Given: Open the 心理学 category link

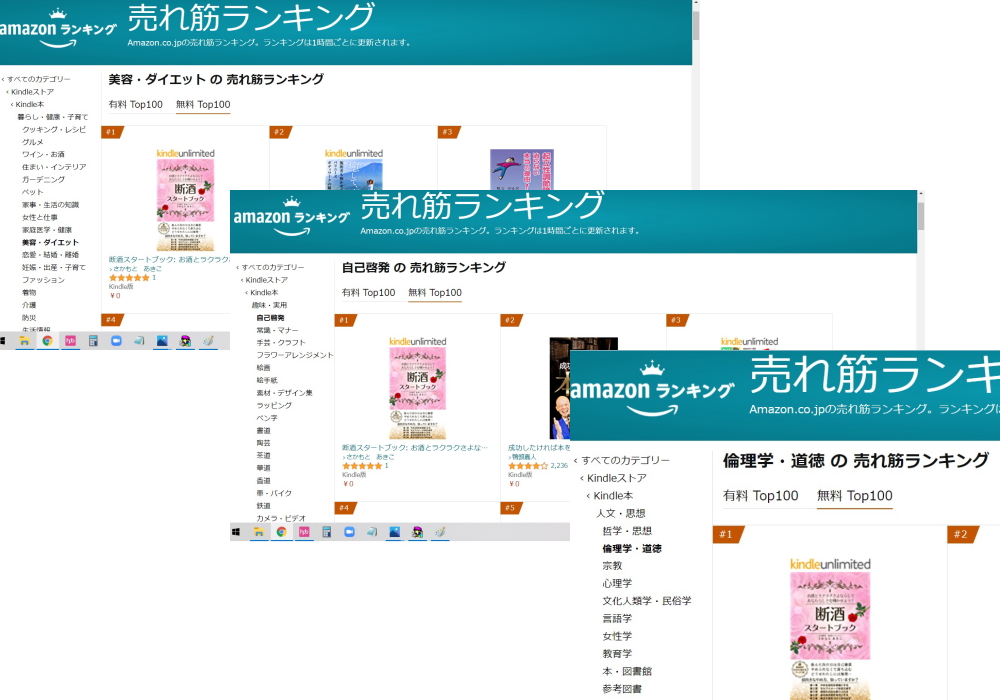Looking at the screenshot, I should (616, 583).
